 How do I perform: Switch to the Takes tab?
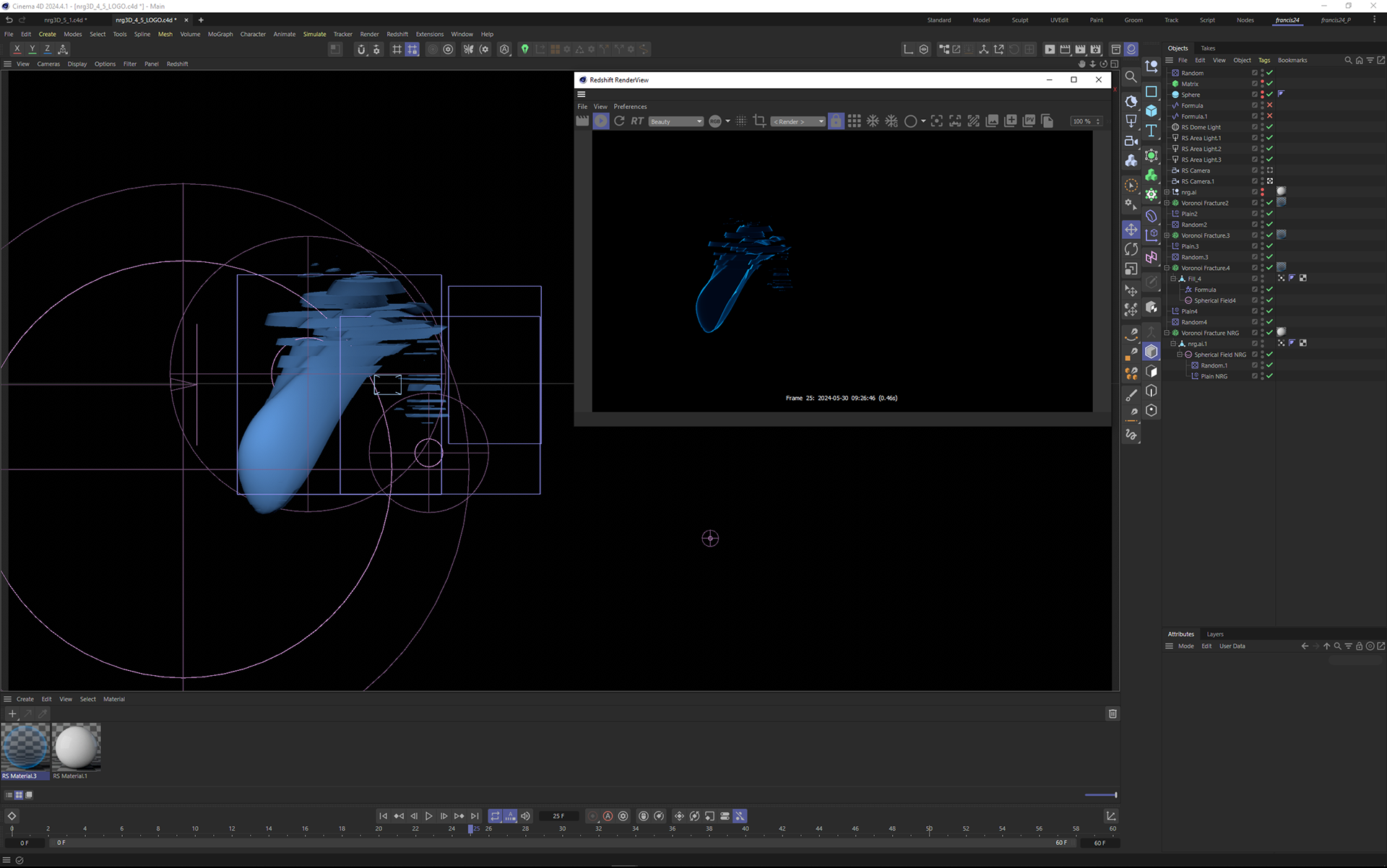click(x=1208, y=48)
